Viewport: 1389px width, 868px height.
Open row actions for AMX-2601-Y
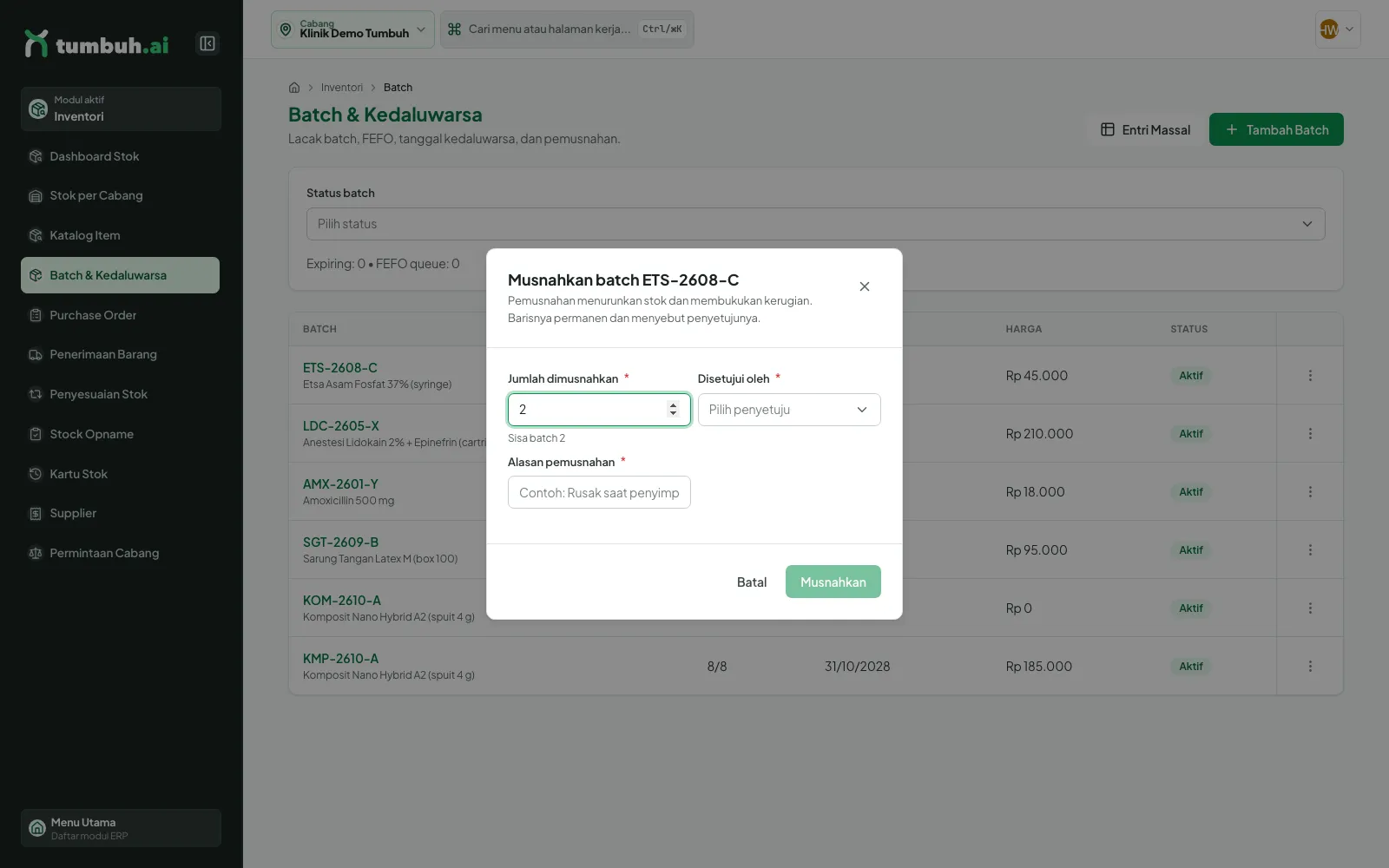pyautogui.click(x=1310, y=492)
